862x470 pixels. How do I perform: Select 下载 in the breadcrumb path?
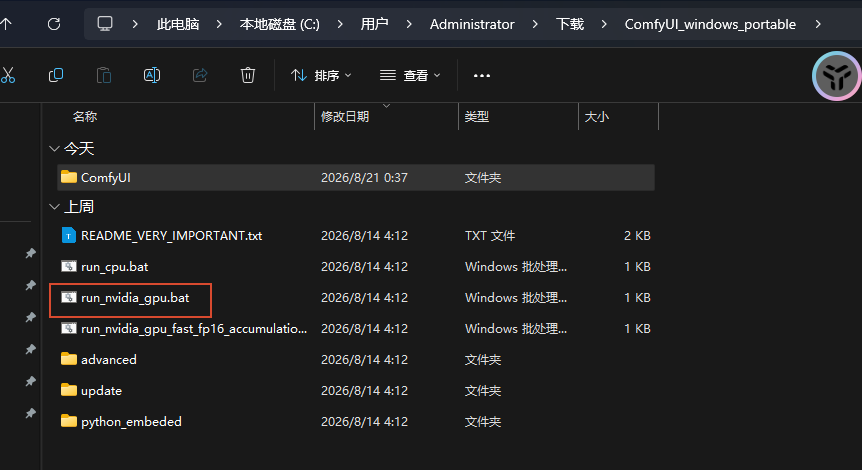pyautogui.click(x=570, y=24)
